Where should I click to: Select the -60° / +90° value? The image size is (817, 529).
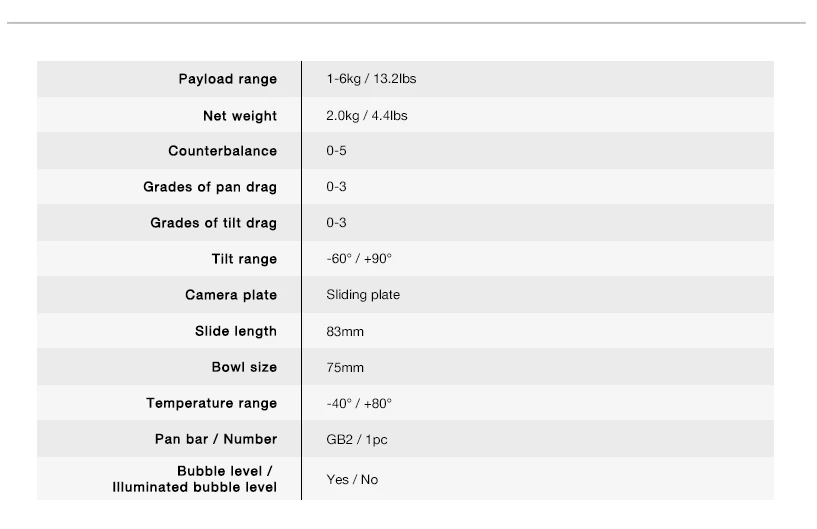[359, 259]
